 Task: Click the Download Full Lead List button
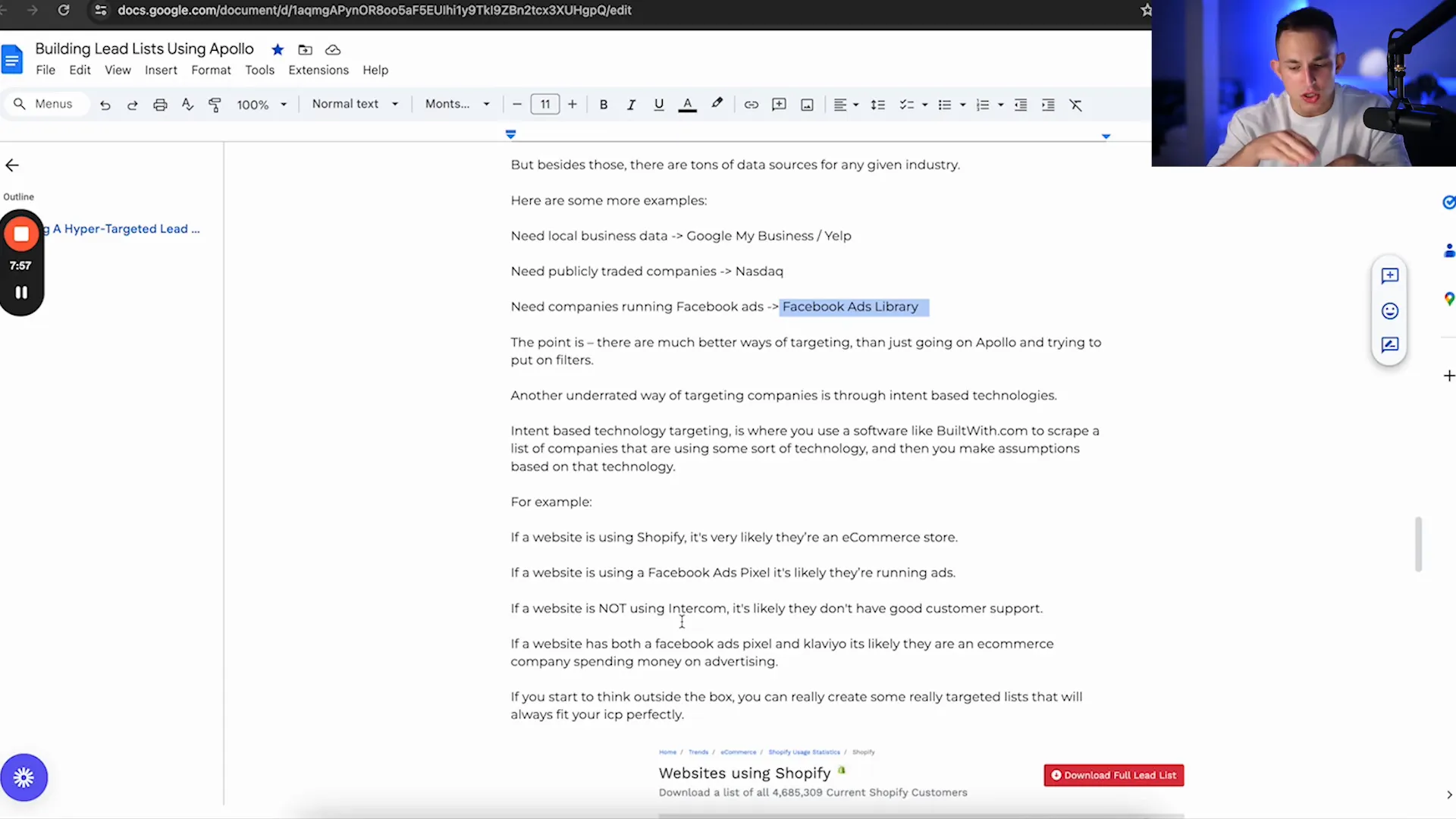coord(1113,774)
